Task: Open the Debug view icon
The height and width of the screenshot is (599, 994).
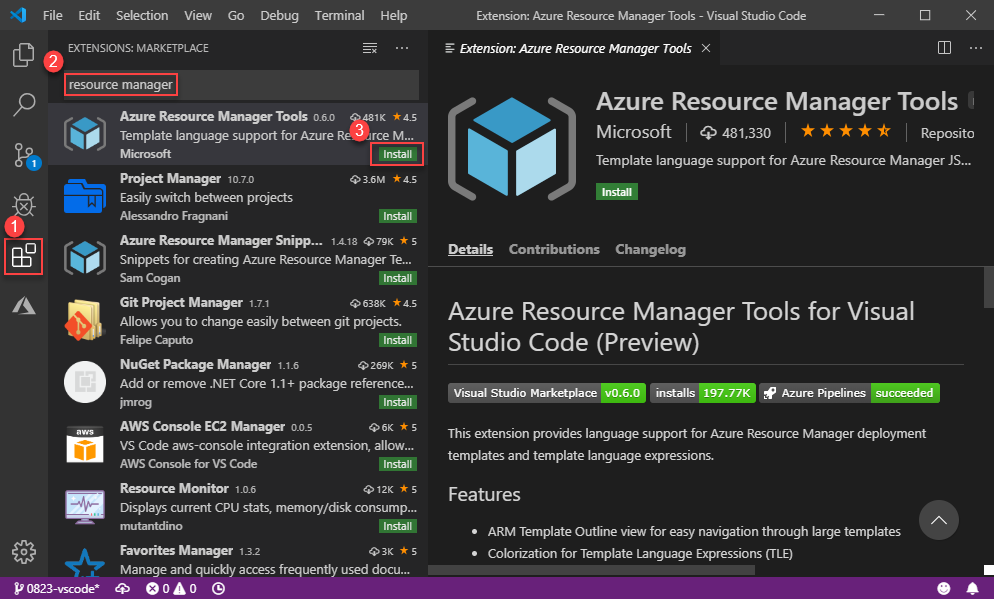Action: [24, 206]
